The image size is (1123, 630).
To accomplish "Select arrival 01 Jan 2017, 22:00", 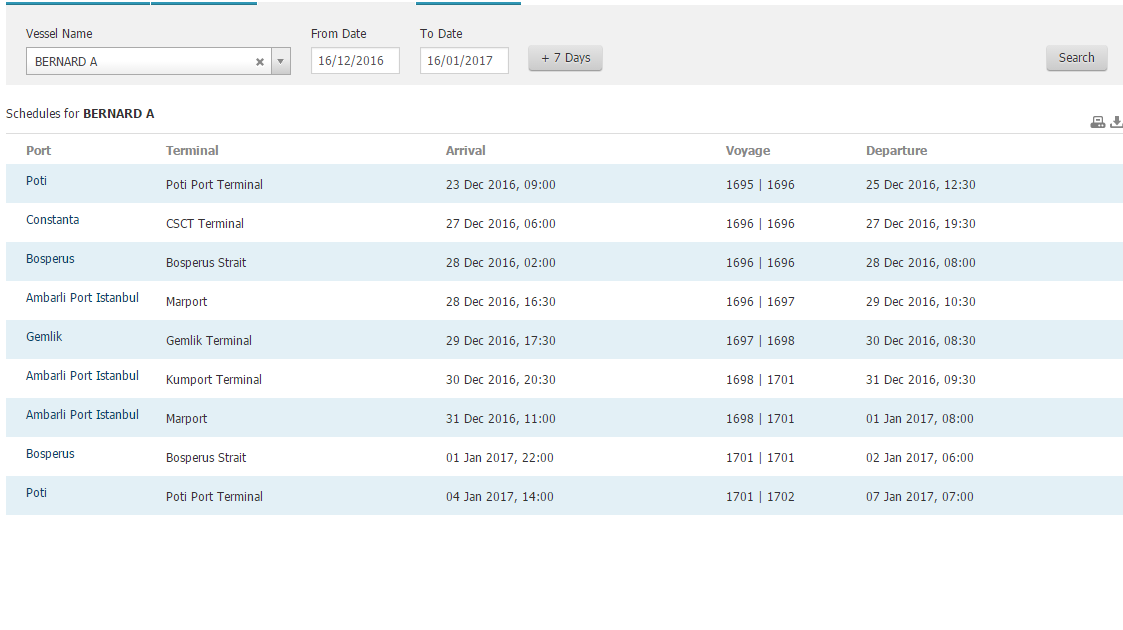I will tap(500, 457).
